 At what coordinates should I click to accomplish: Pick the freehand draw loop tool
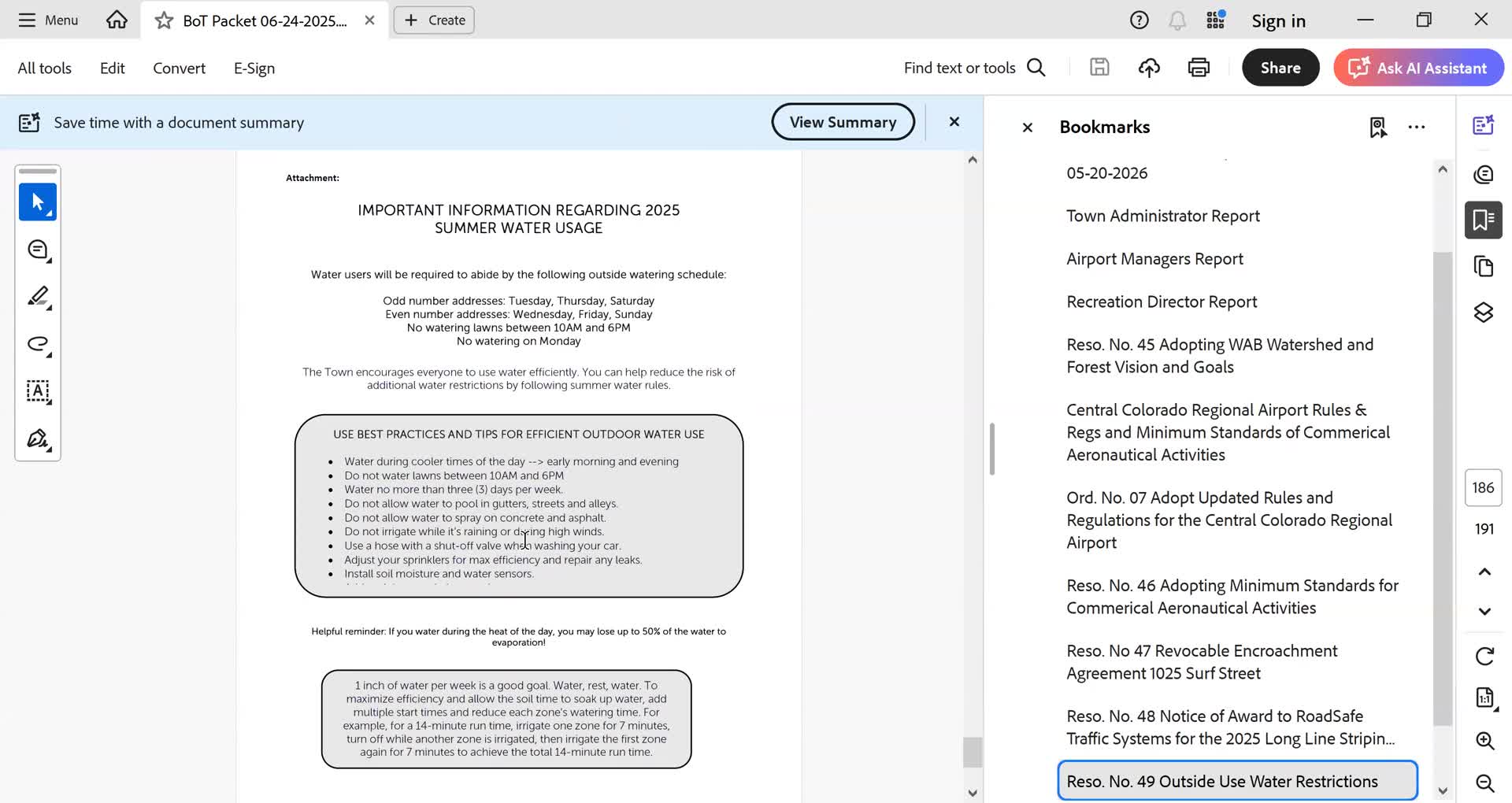(x=37, y=344)
